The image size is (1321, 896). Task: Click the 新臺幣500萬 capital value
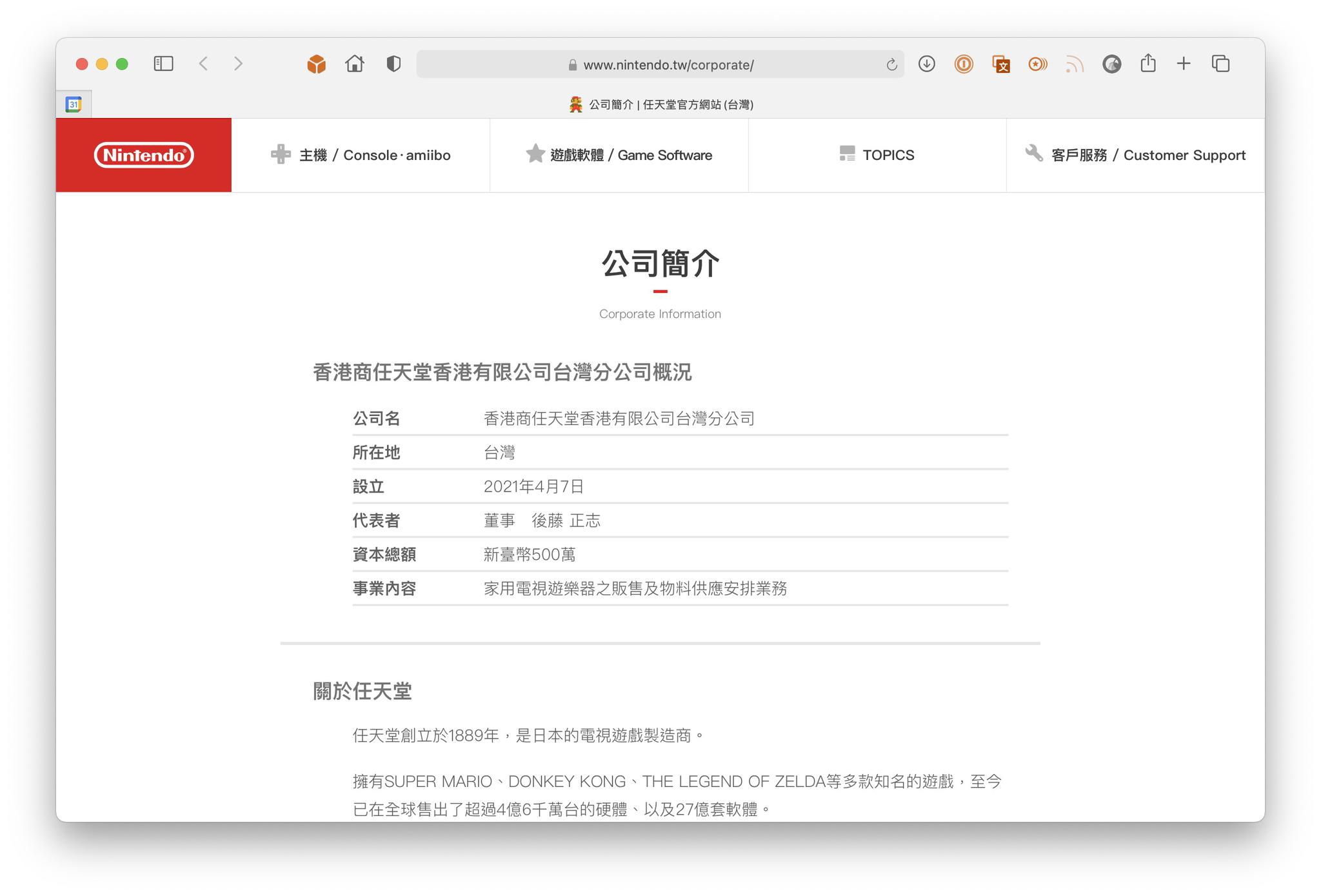pos(530,555)
